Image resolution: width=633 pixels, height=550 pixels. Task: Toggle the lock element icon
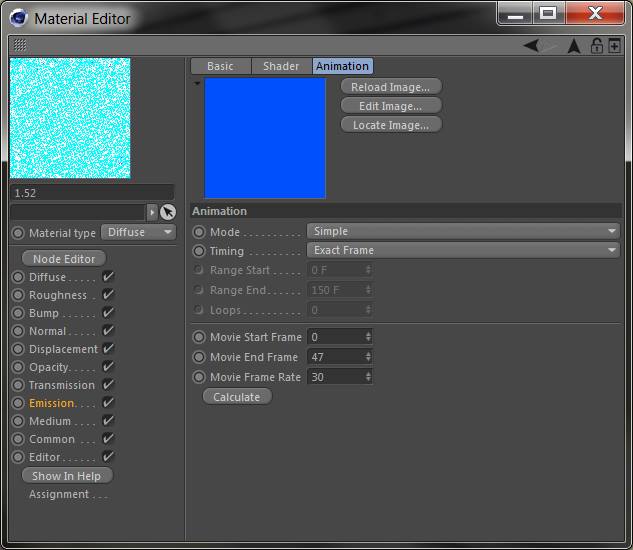597,46
